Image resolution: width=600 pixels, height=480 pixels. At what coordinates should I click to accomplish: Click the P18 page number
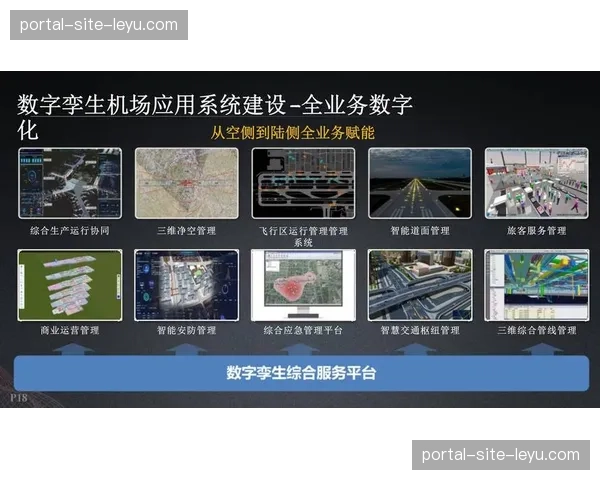click(19, 398)
